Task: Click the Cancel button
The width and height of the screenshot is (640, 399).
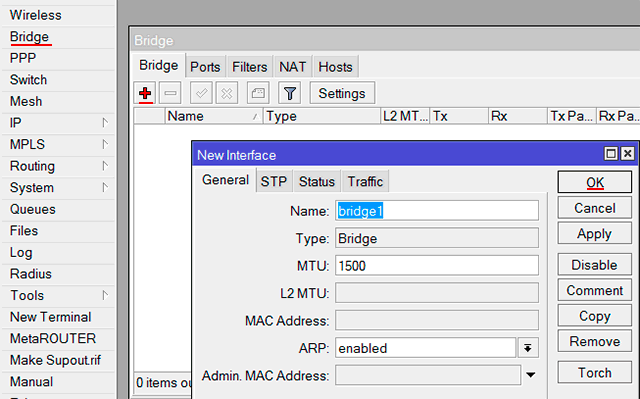Action: click(x=595, y=208)
